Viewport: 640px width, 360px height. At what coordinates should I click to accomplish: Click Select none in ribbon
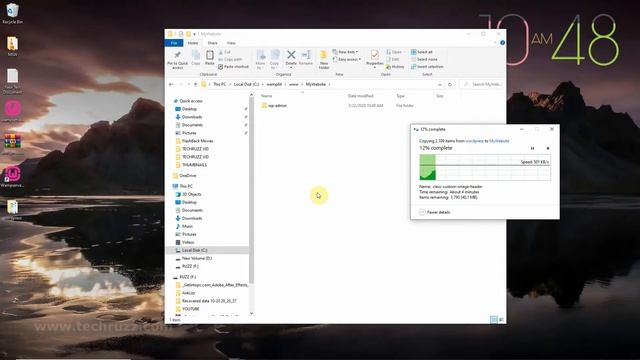(x=424, y=59)
